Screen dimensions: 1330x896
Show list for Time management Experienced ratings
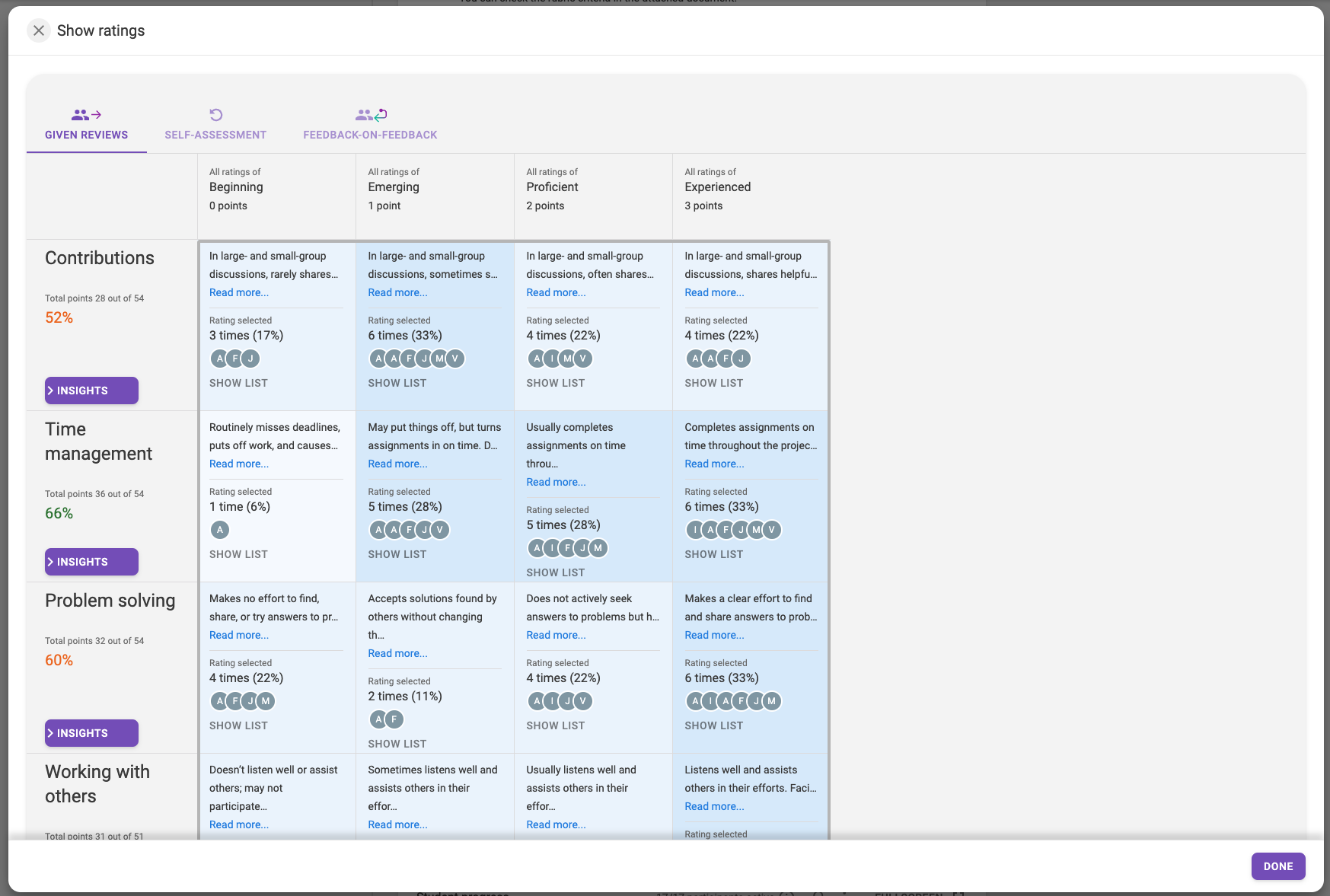(713, 554)
